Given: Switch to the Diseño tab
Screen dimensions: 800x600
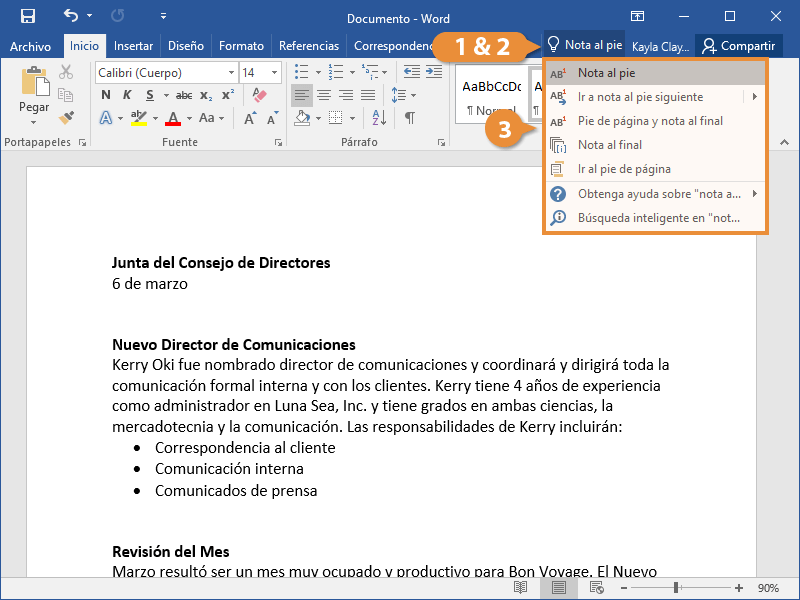Looking at the screenshot, I should [186, 46].
